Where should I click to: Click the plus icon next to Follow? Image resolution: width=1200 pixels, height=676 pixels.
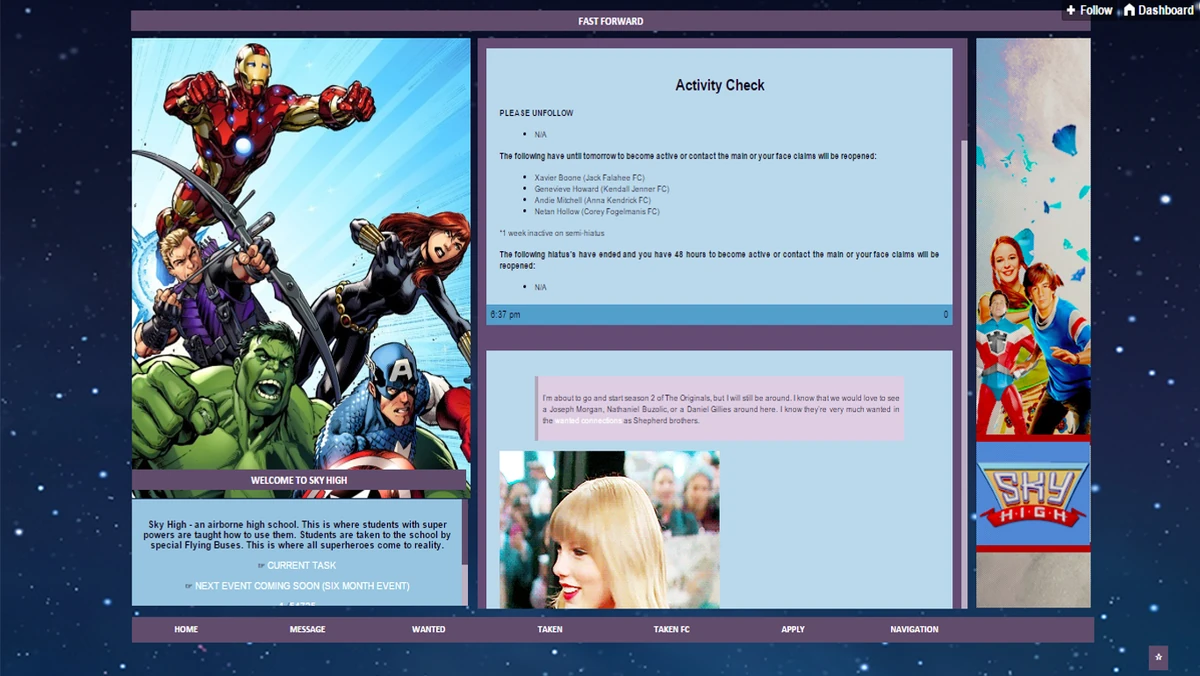tap(1072, 10)
